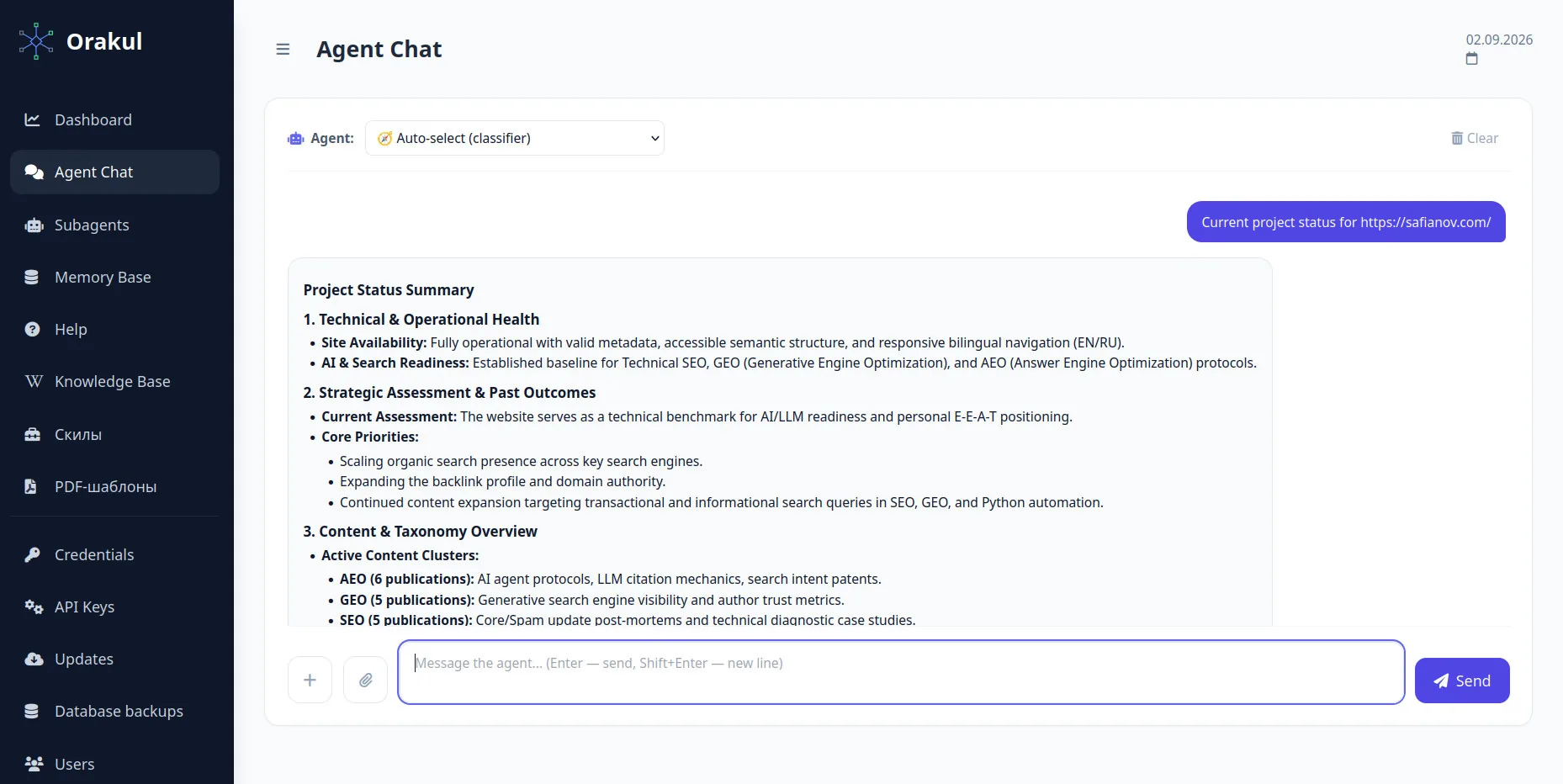Click 'Scaling organic search presence' bullet
1563x784 pixels.
(x=521, y=462)
